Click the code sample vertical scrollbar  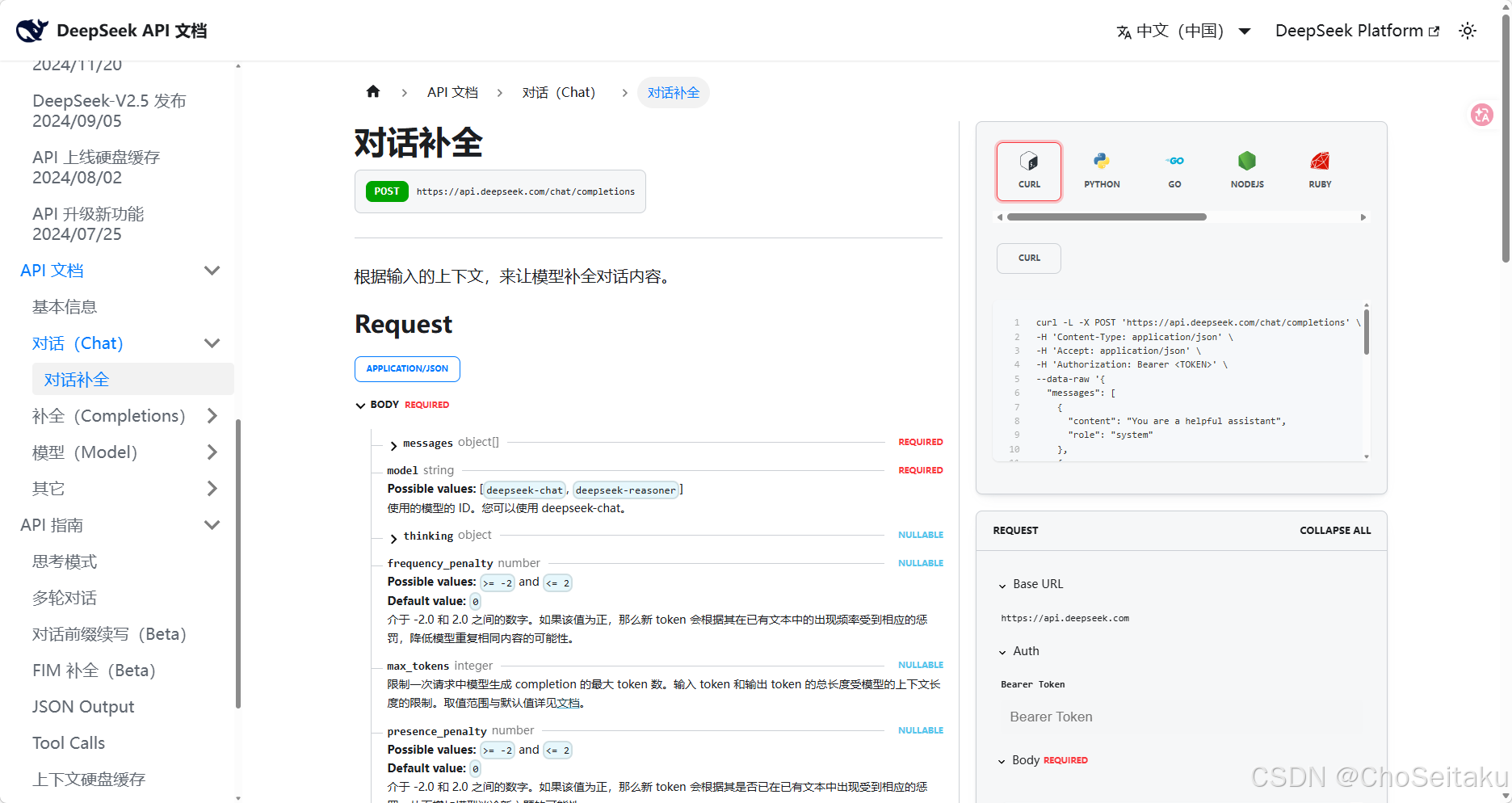1366,332
